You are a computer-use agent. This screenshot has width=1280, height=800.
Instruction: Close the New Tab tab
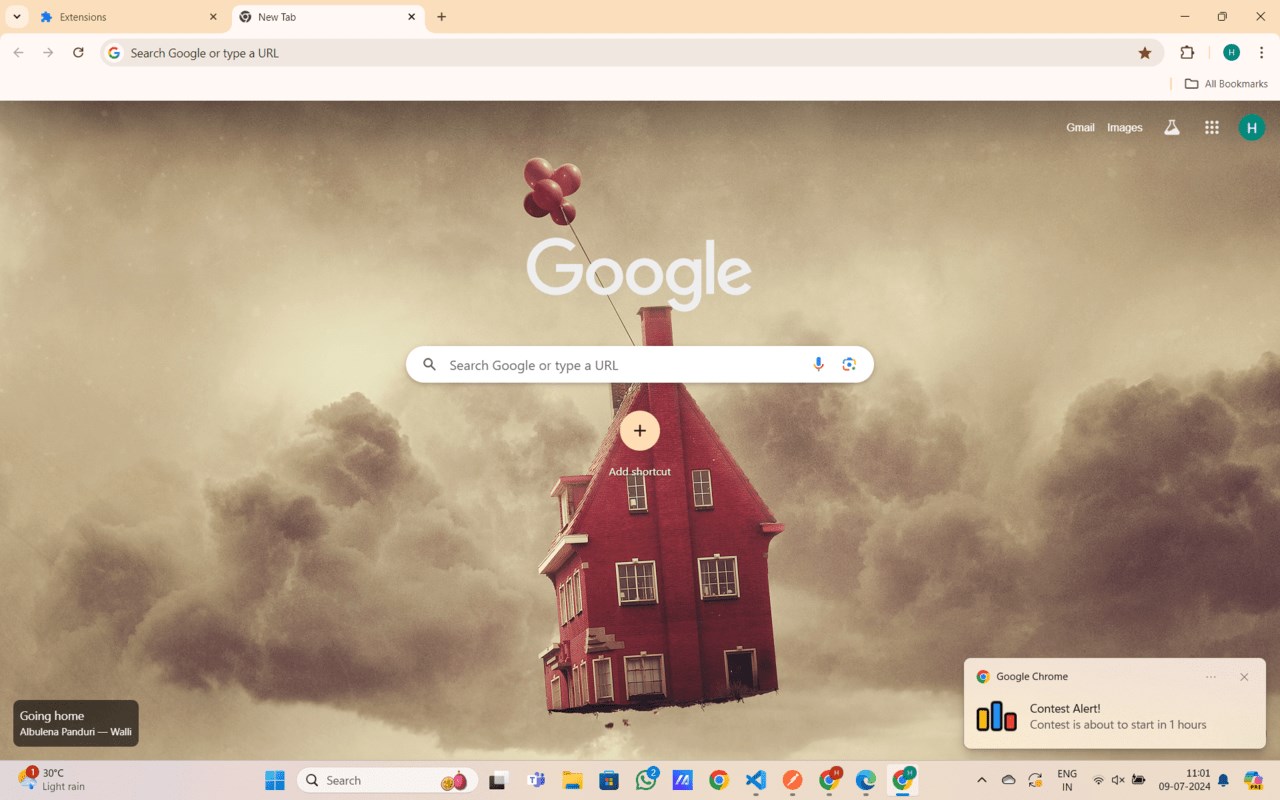[x=411, y=17]
